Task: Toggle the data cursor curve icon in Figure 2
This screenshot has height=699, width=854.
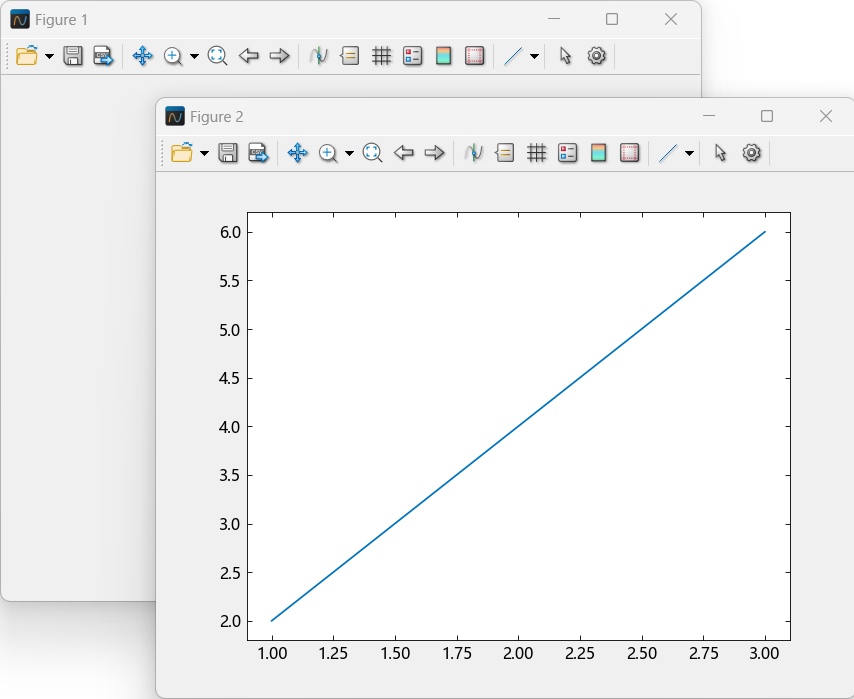Action: [x=473, y=153]
